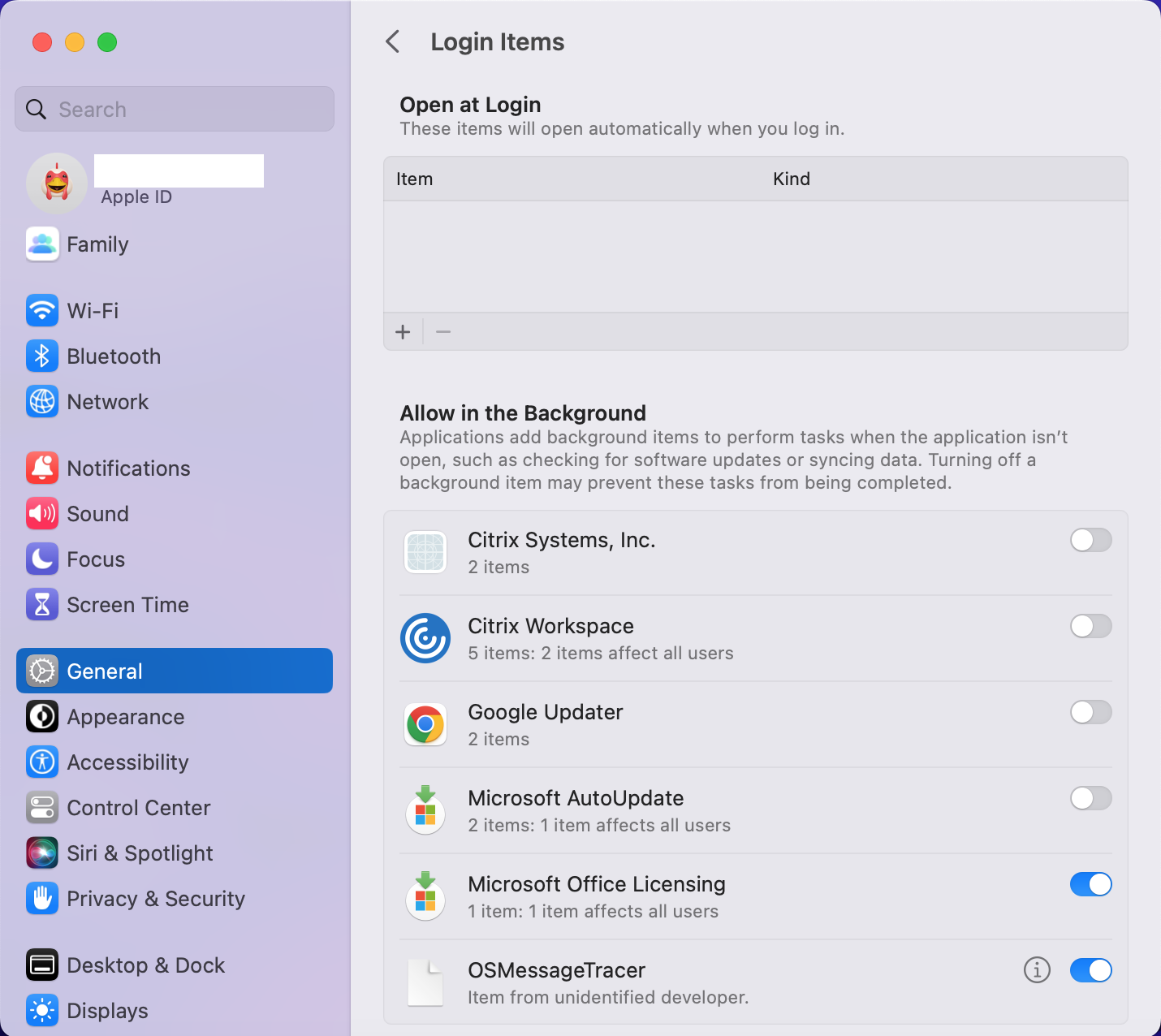Disable OSMessageTracer background toggle

coord(1090,970)
